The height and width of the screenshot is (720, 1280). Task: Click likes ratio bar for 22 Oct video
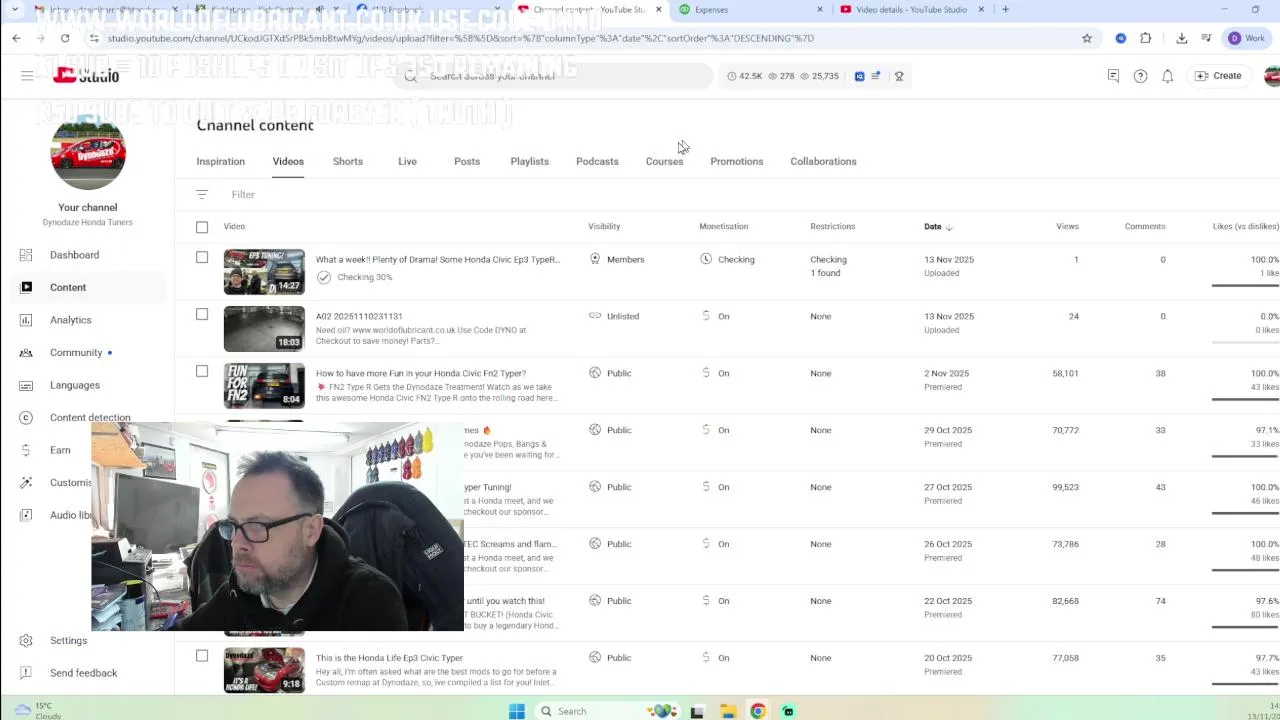1245,627
